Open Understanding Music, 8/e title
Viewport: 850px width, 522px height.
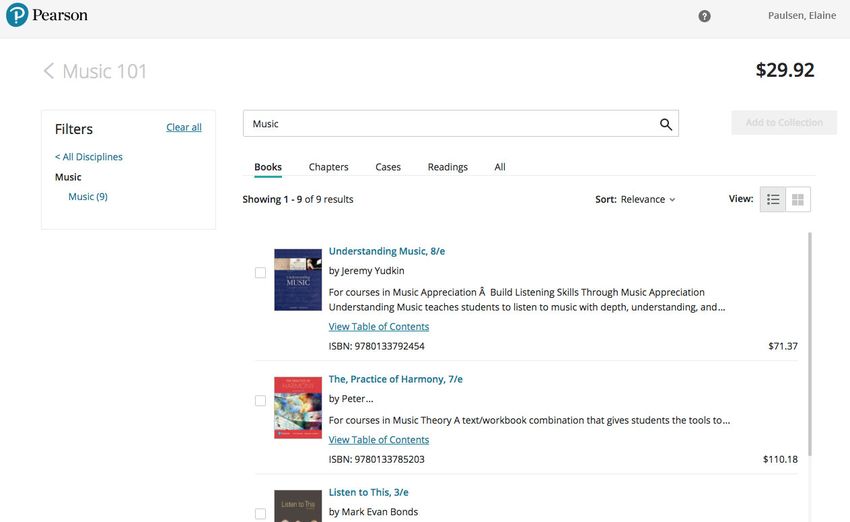coord(387,252)
